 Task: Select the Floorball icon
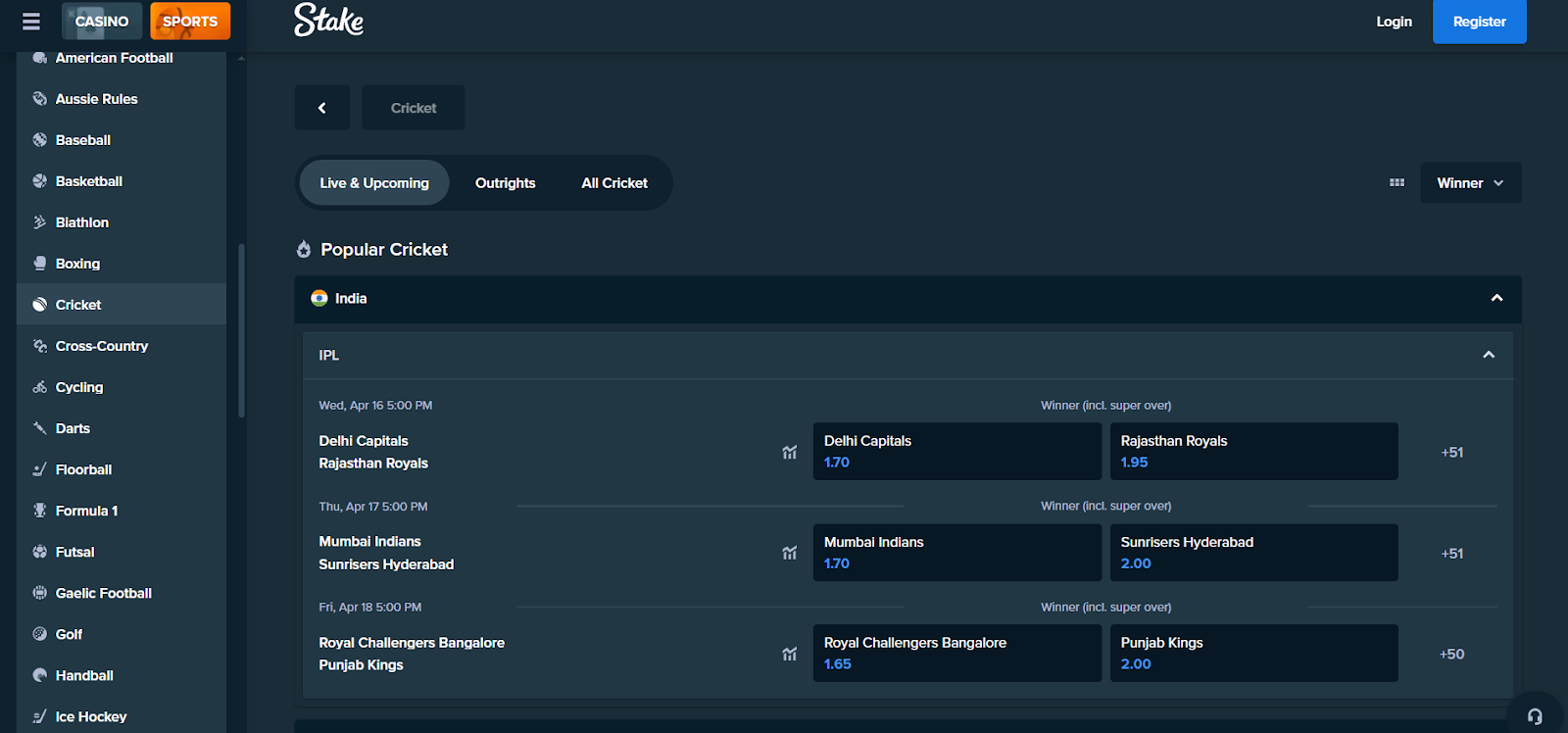tap(39, 469)
